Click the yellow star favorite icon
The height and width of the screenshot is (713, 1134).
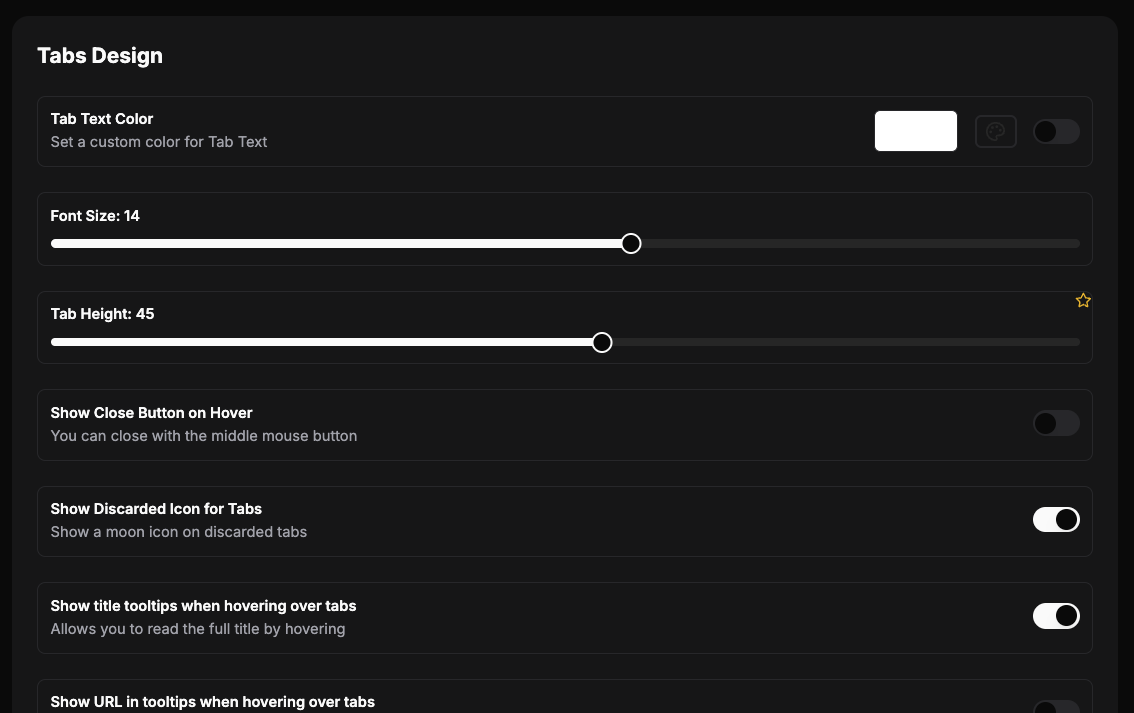pos(1083,300)
